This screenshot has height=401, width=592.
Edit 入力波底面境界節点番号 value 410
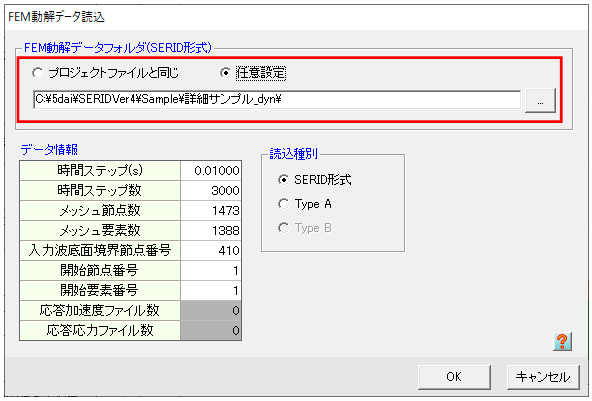(x=211, y=251)
